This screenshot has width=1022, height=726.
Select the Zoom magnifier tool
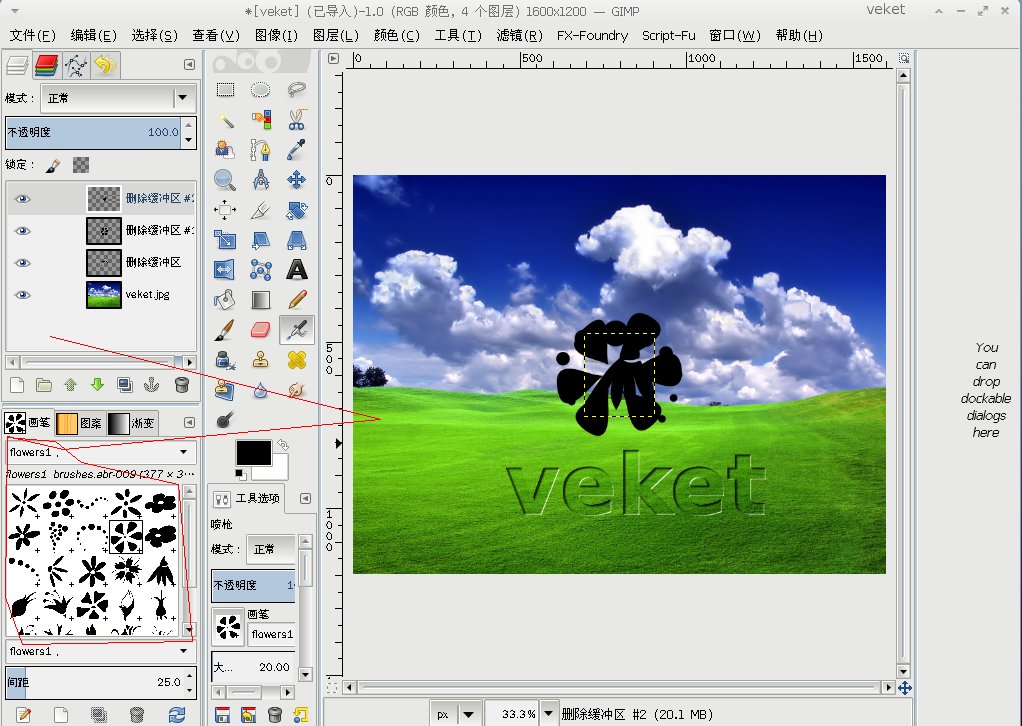(x=225, y=179)
